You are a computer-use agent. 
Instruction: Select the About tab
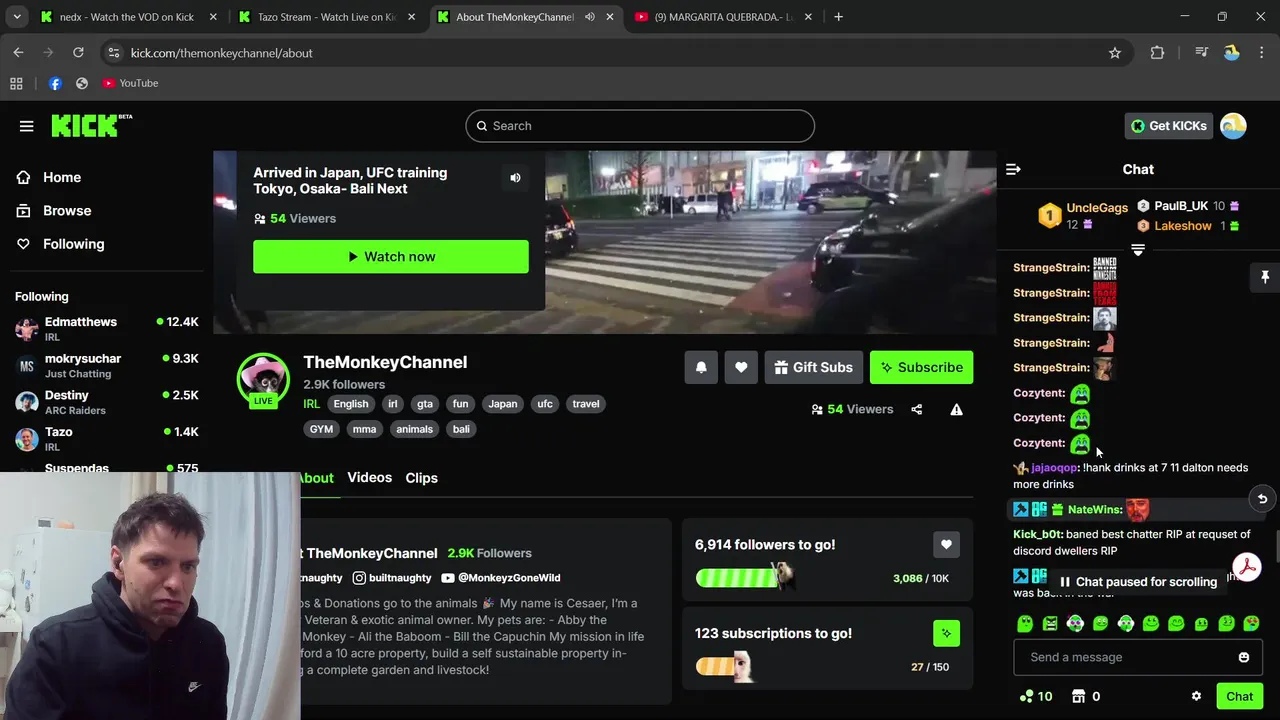coord(316,478)
